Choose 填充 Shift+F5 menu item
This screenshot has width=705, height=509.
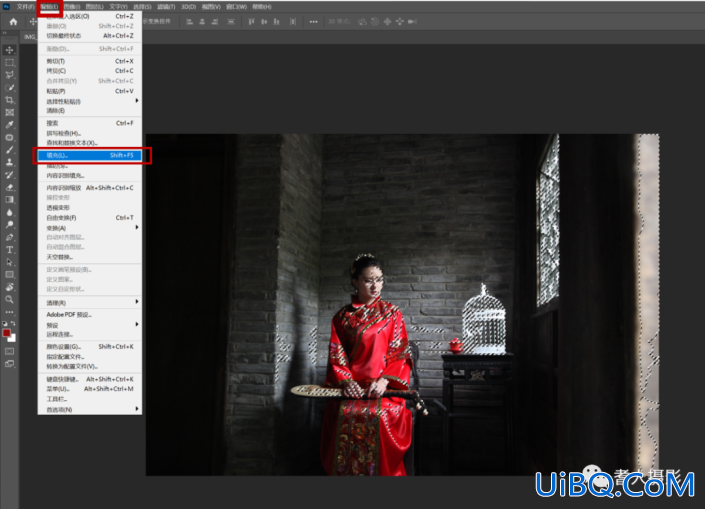tap(89, 156)
